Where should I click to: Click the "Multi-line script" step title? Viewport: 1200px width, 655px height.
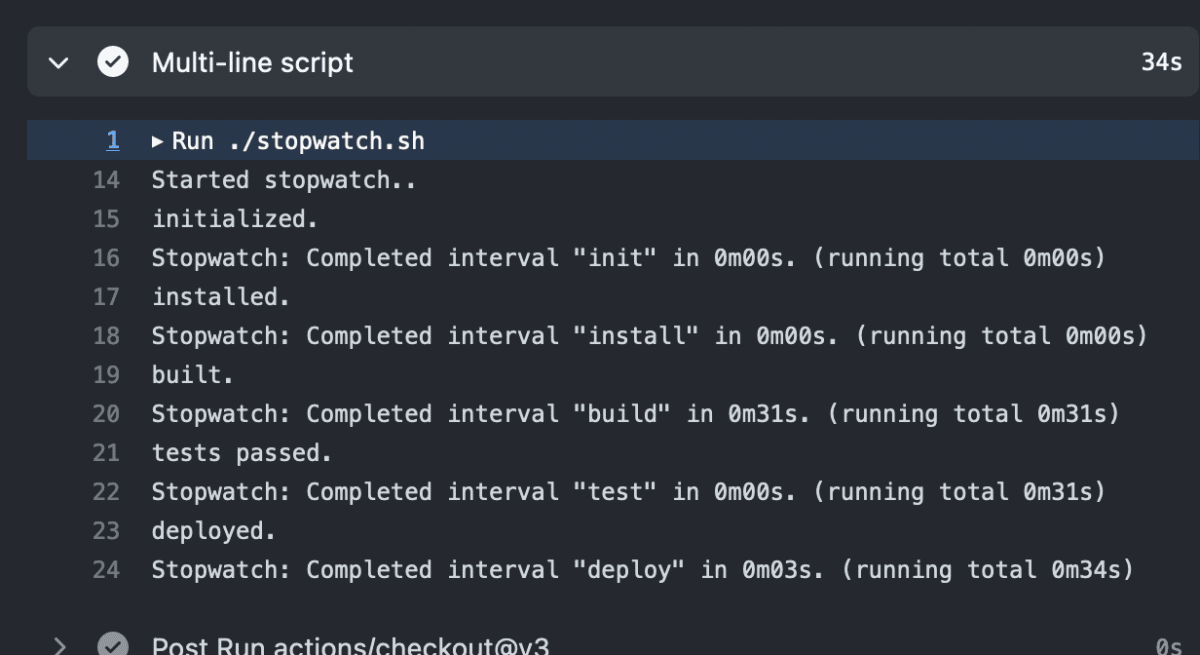click(252, 63)
